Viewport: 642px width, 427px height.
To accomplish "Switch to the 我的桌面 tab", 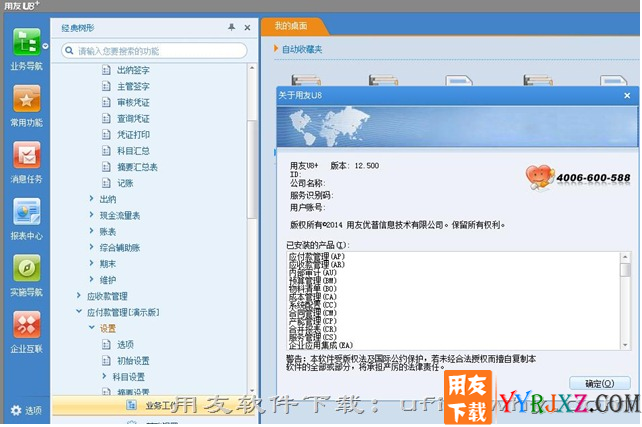I will tap(291, 26).
